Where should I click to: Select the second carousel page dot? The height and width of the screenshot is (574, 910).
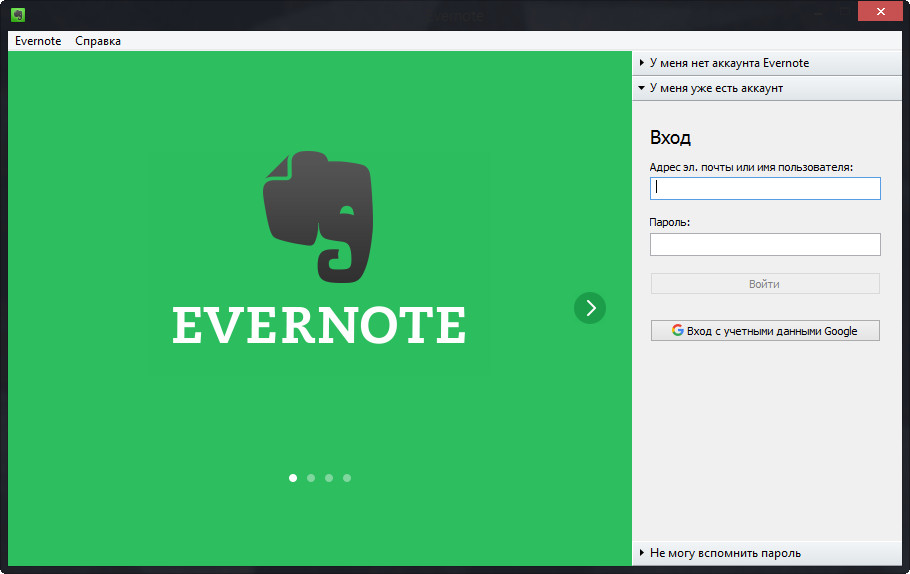(x=311, y=478)
